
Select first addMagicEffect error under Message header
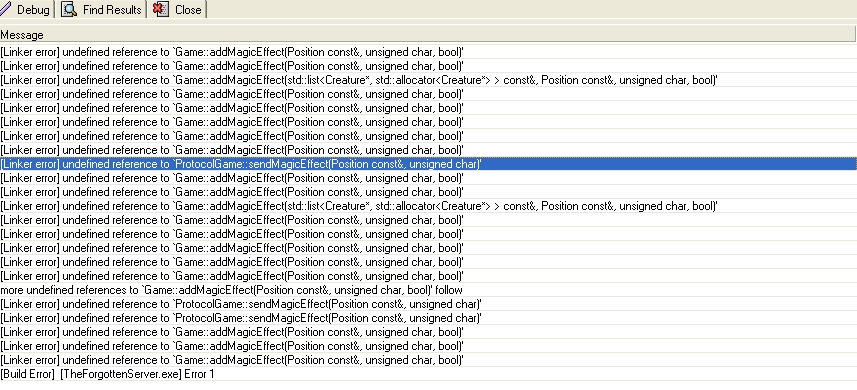click(x=428, y=52)
